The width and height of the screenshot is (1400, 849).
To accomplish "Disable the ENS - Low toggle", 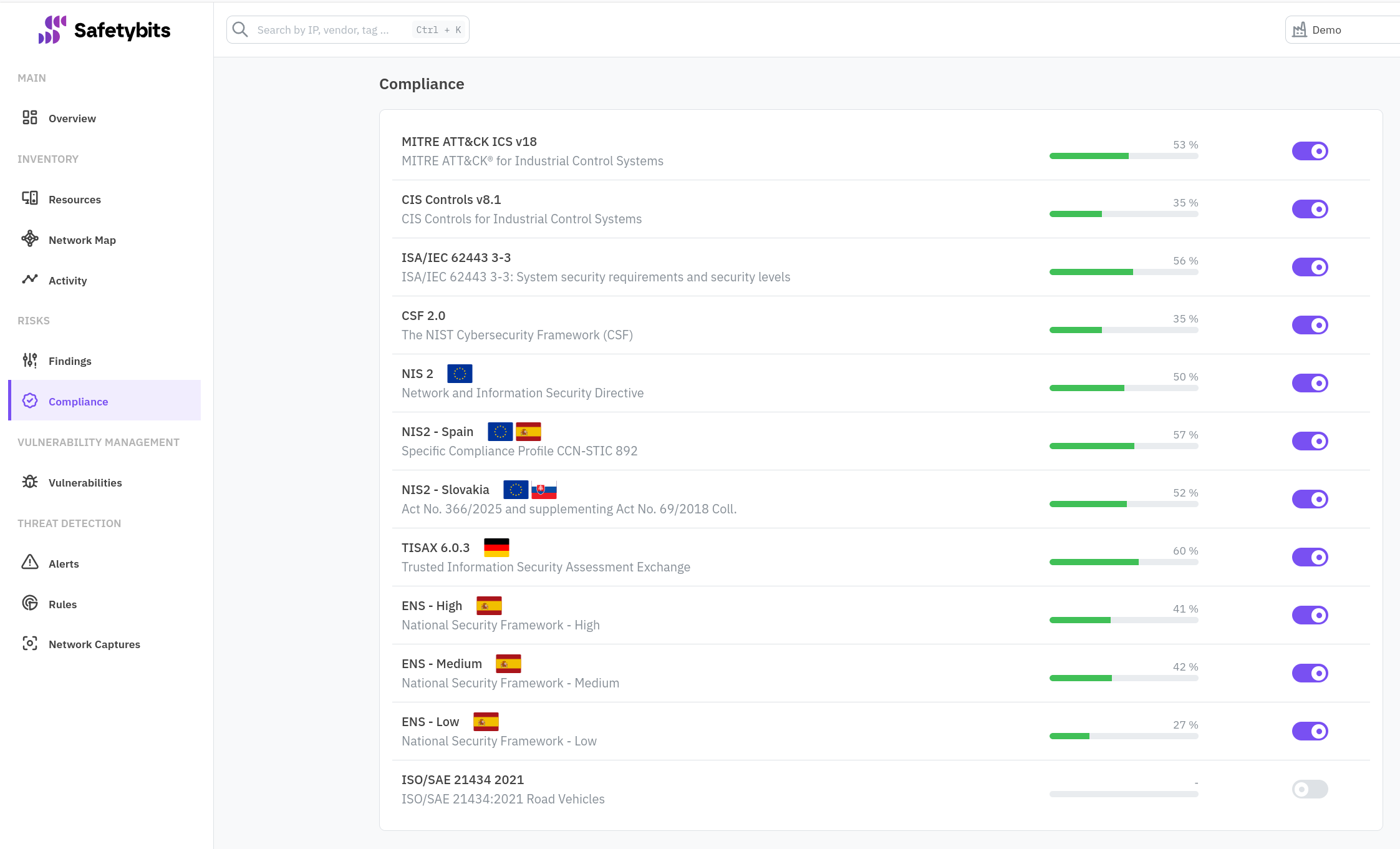I will (1310, 731).
